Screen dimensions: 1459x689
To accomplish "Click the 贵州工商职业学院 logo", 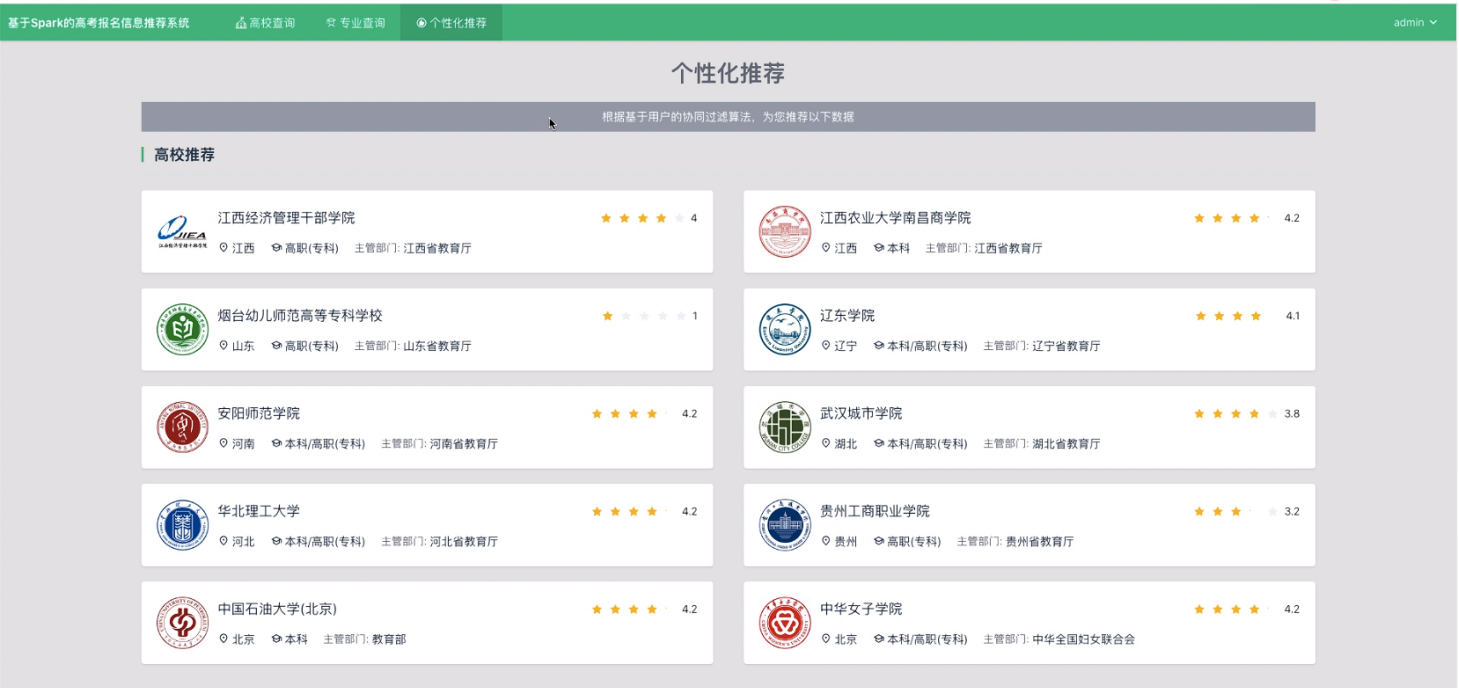I will (785, 525).
